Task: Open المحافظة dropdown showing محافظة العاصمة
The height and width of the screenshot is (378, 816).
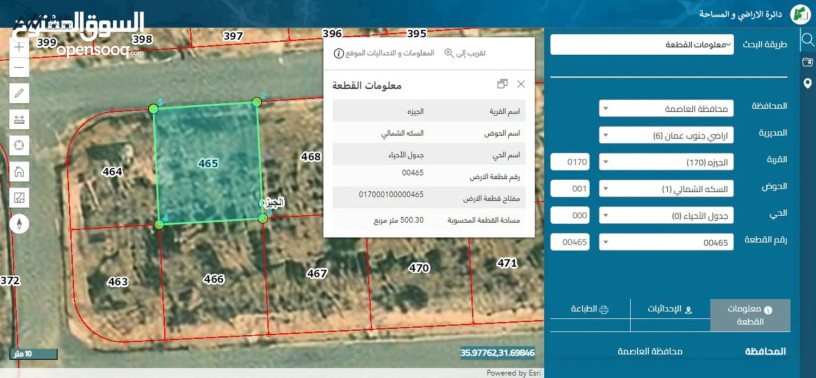Action: [x=667, y=108]
